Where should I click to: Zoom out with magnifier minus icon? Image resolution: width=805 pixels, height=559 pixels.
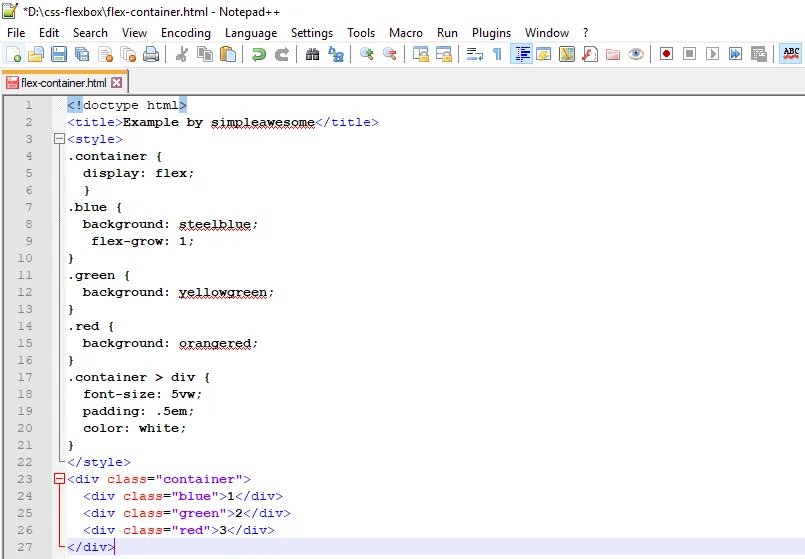(390, 54)
